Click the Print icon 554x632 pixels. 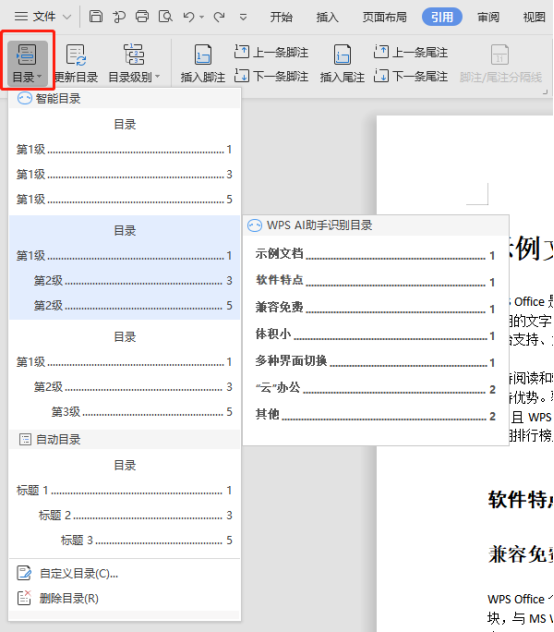[142, 17]
